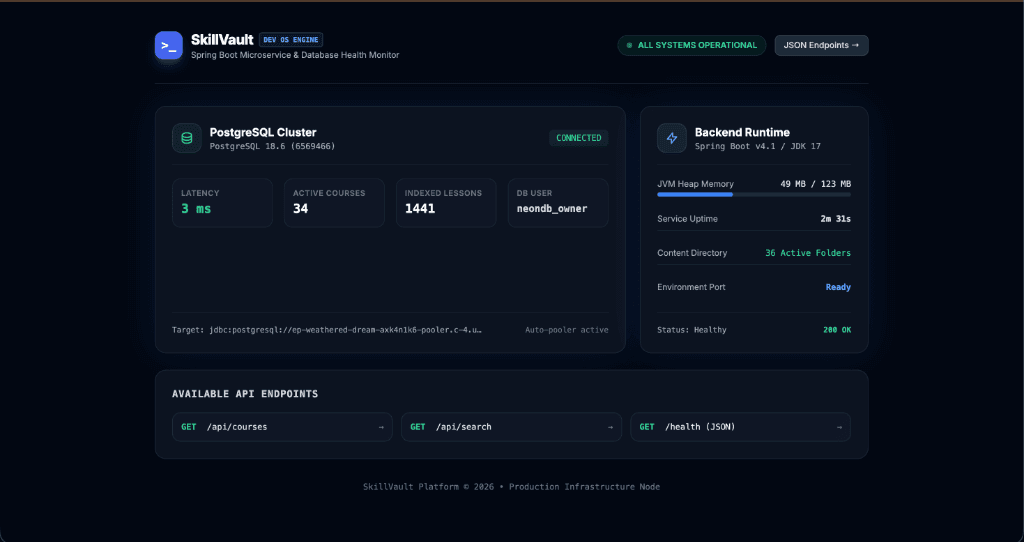Click the Backend Runtime lightning bolt icon

tap(672, 138)
